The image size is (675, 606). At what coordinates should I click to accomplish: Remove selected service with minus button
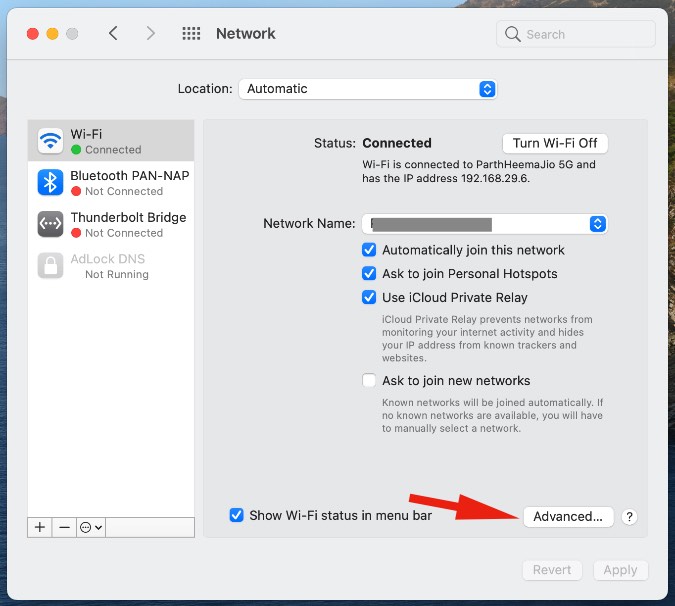pos(64,527)
